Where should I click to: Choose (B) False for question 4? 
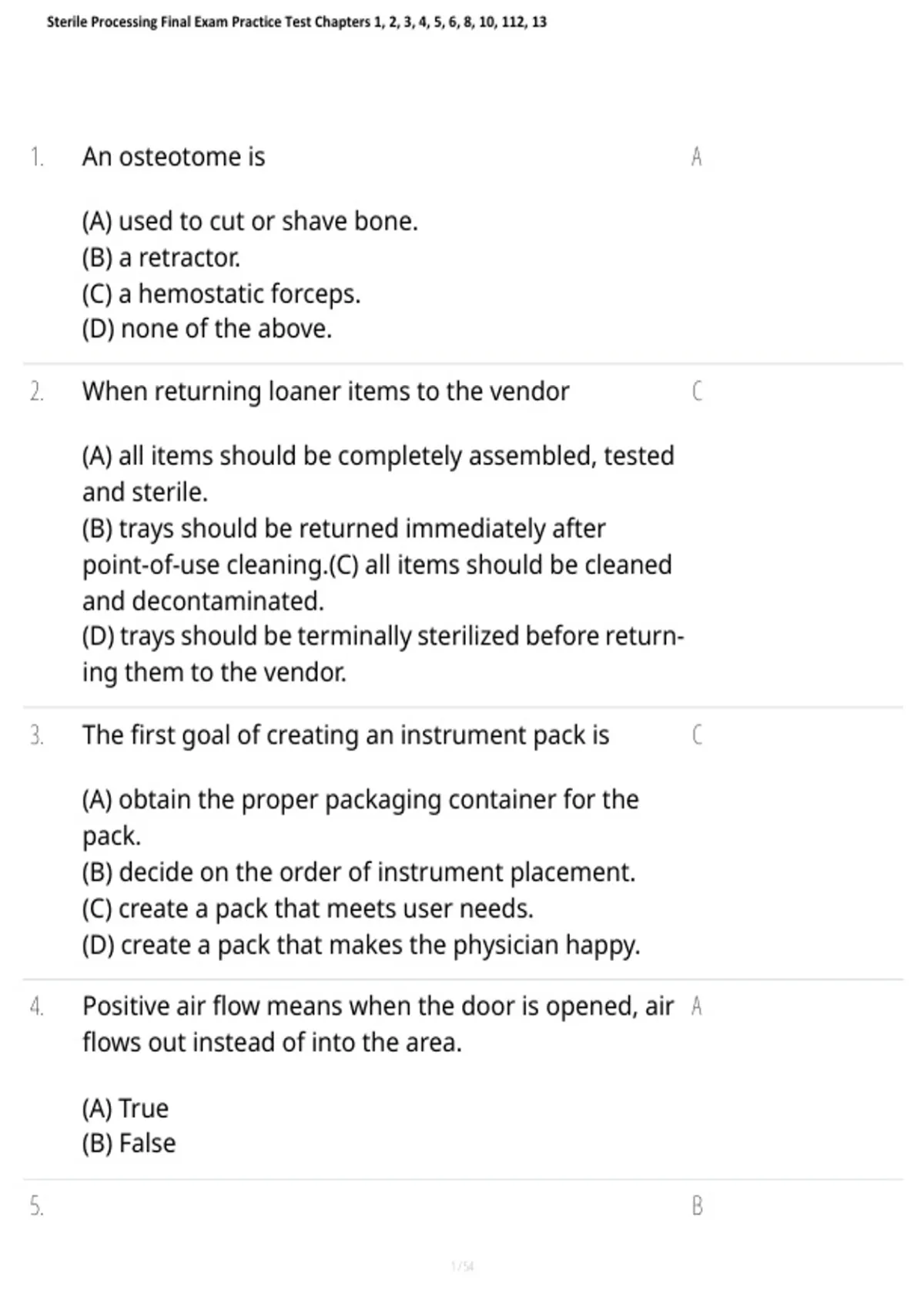[129, 1143]
